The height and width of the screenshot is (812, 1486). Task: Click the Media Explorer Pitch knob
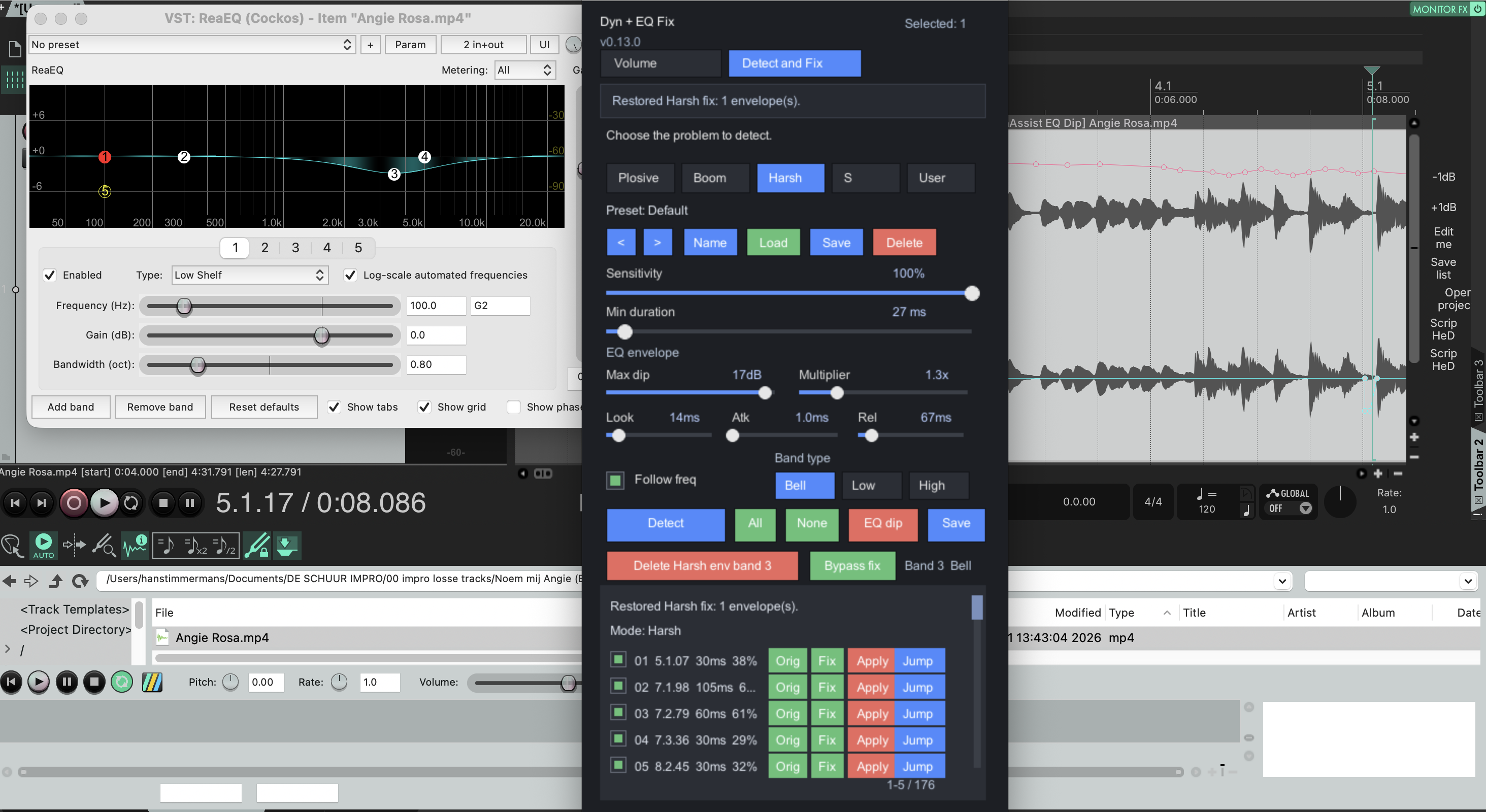click(230, 682)
